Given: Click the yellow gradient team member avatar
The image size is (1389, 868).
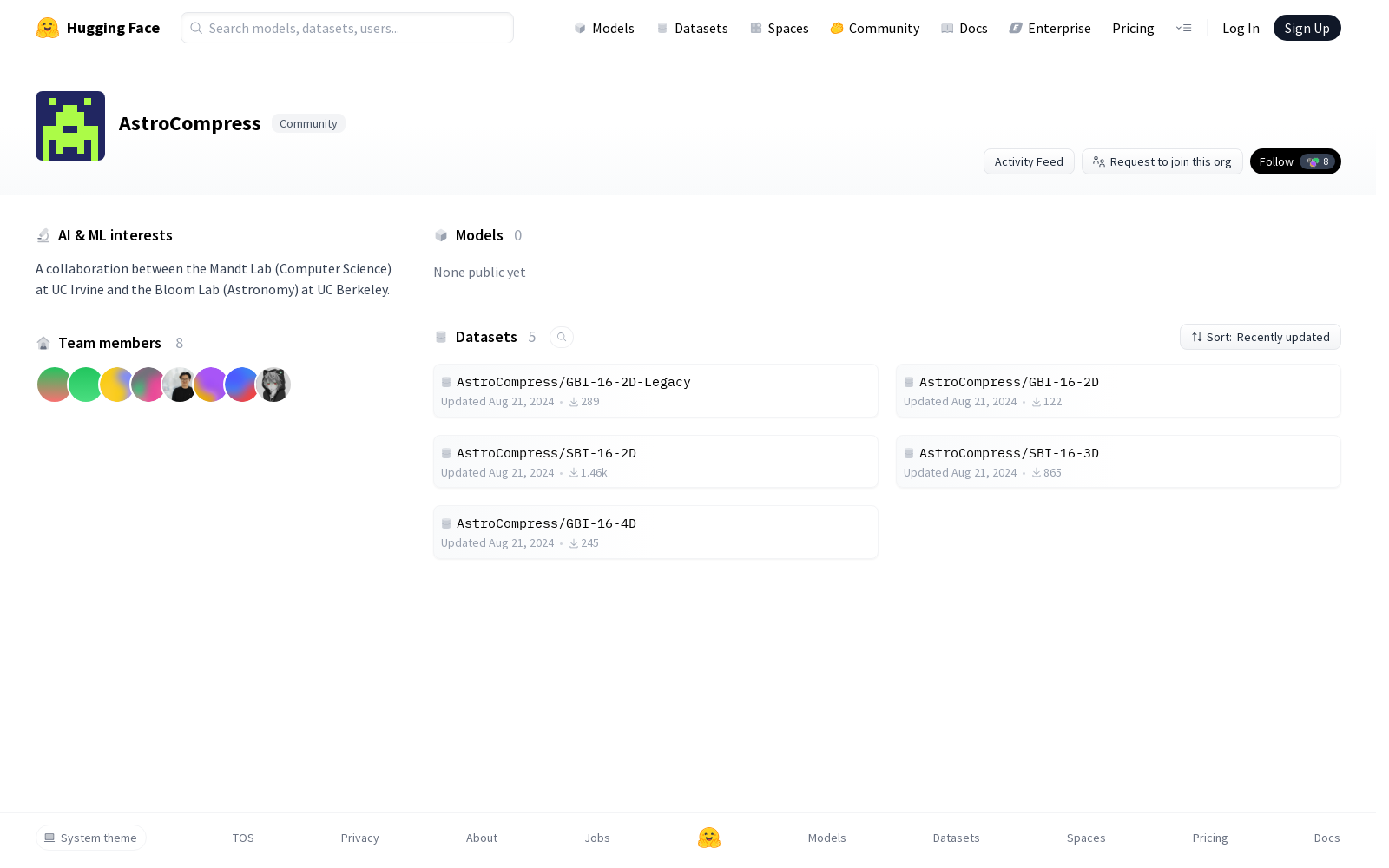Looking at the screenshot, I should [x=116, y=385].
